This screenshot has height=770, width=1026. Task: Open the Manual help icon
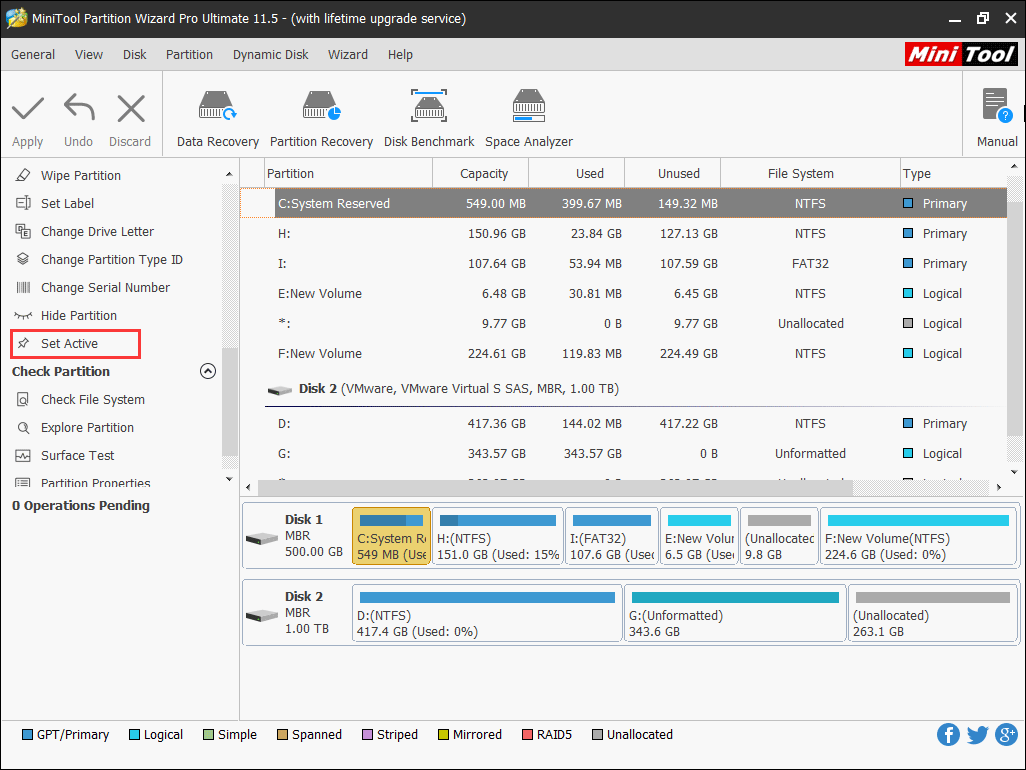coord(997,106)
